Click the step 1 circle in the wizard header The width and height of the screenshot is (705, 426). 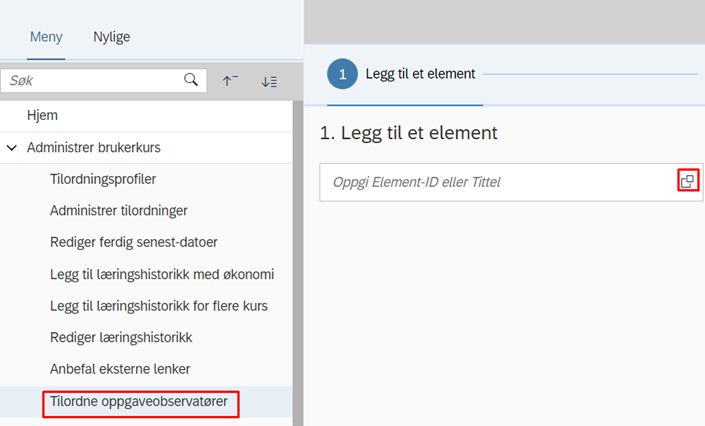click(x=342, y=74)
